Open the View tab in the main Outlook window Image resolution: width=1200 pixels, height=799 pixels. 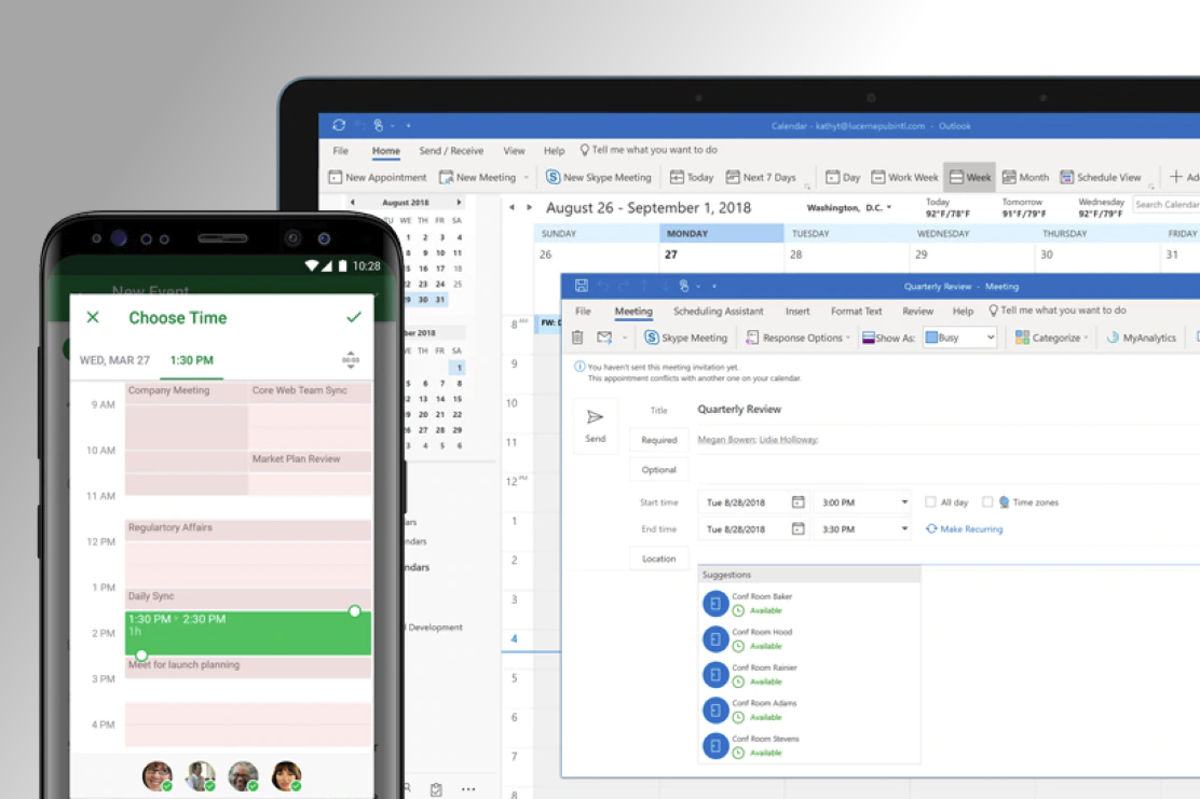pos(514,151)
